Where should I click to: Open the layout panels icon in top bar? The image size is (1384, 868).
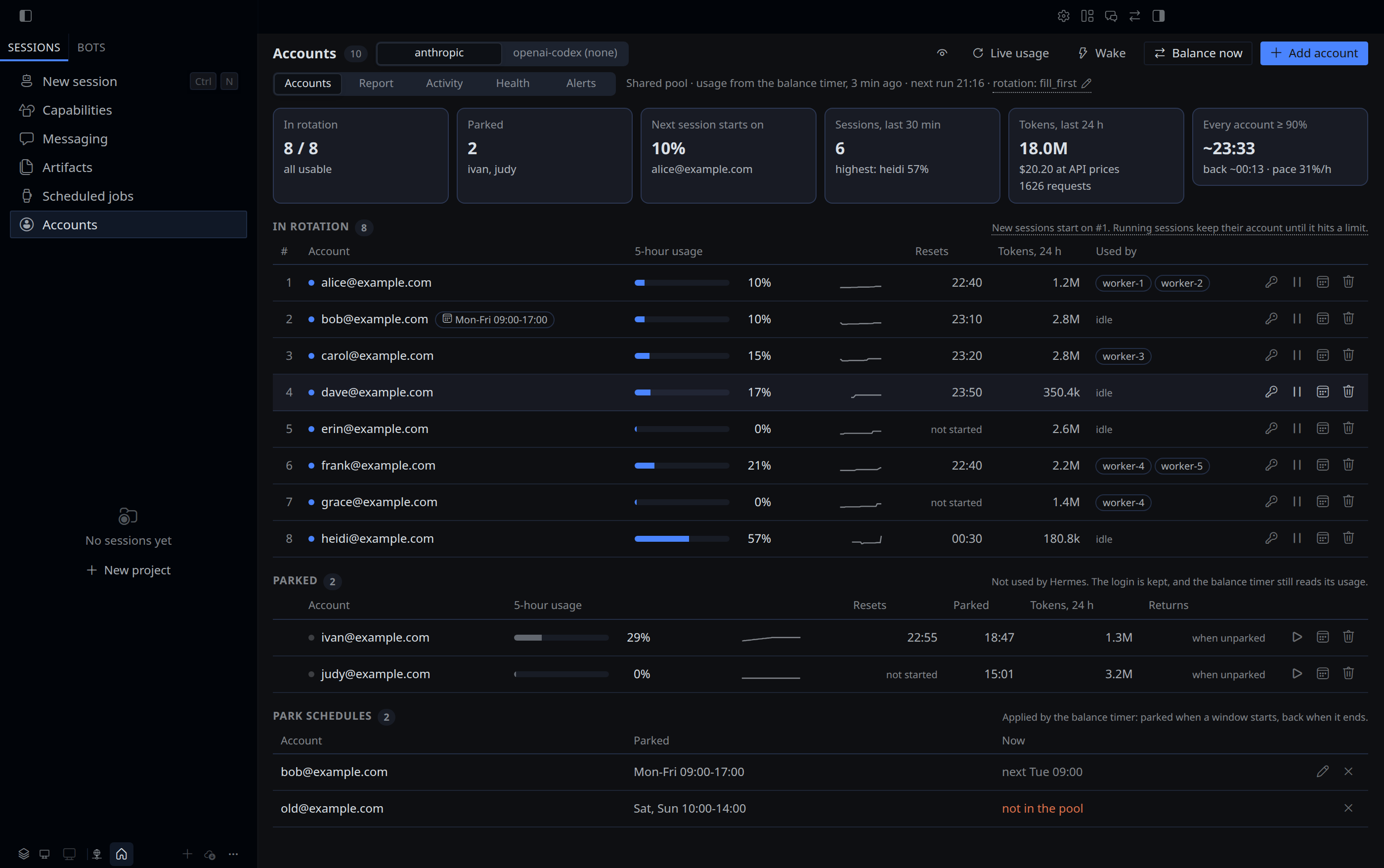click(x=1086, y=16)
